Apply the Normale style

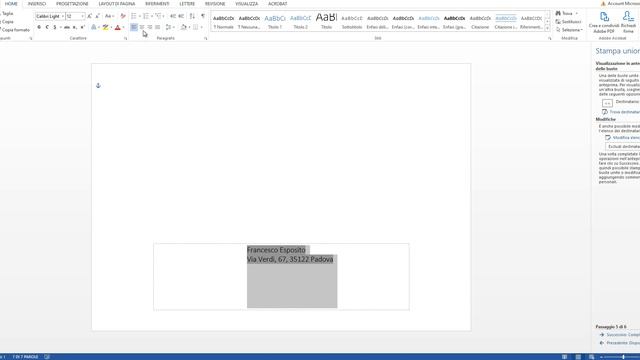pyautogui.click(x=224, y=22)
